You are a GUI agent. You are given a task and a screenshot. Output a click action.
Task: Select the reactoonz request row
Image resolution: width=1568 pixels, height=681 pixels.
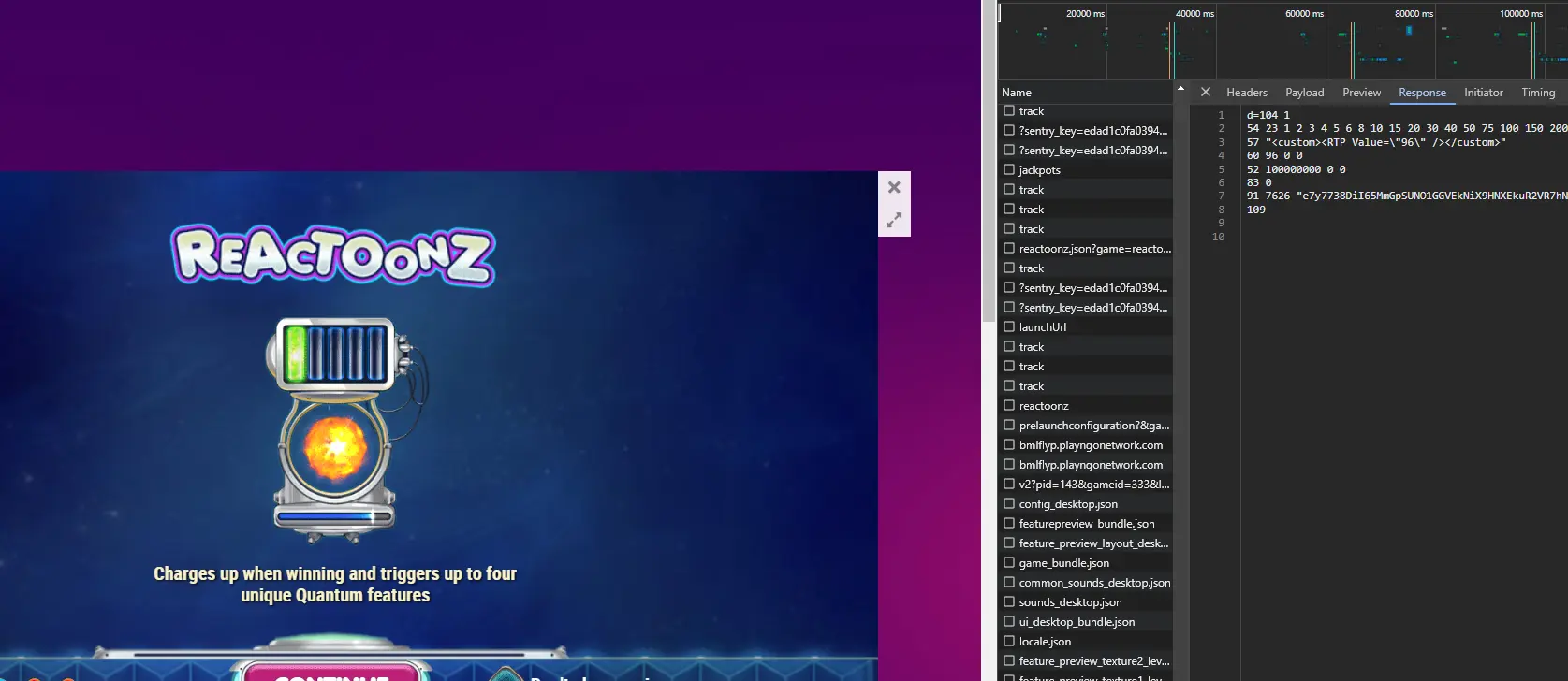(1086, 406)
